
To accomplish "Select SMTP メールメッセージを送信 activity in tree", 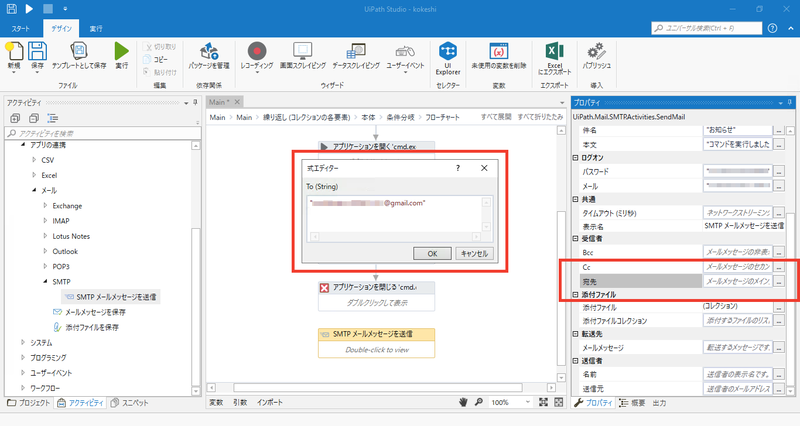I will [111, 297].
